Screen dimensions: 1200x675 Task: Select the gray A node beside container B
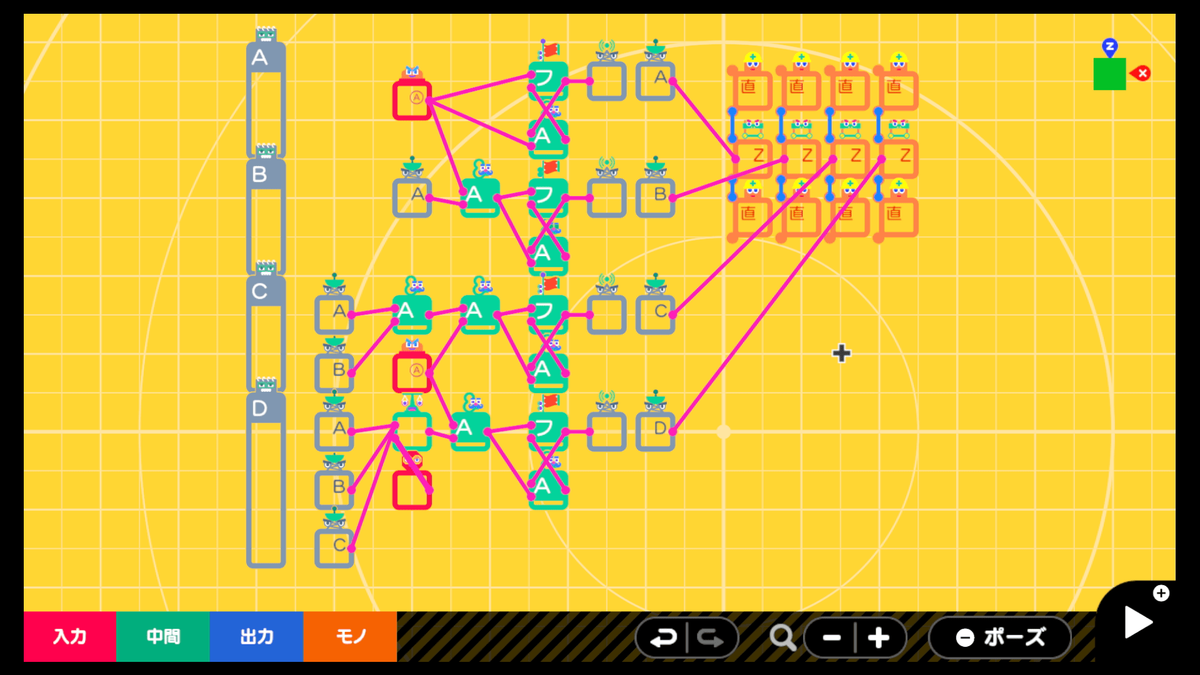(x=412, y=197)
